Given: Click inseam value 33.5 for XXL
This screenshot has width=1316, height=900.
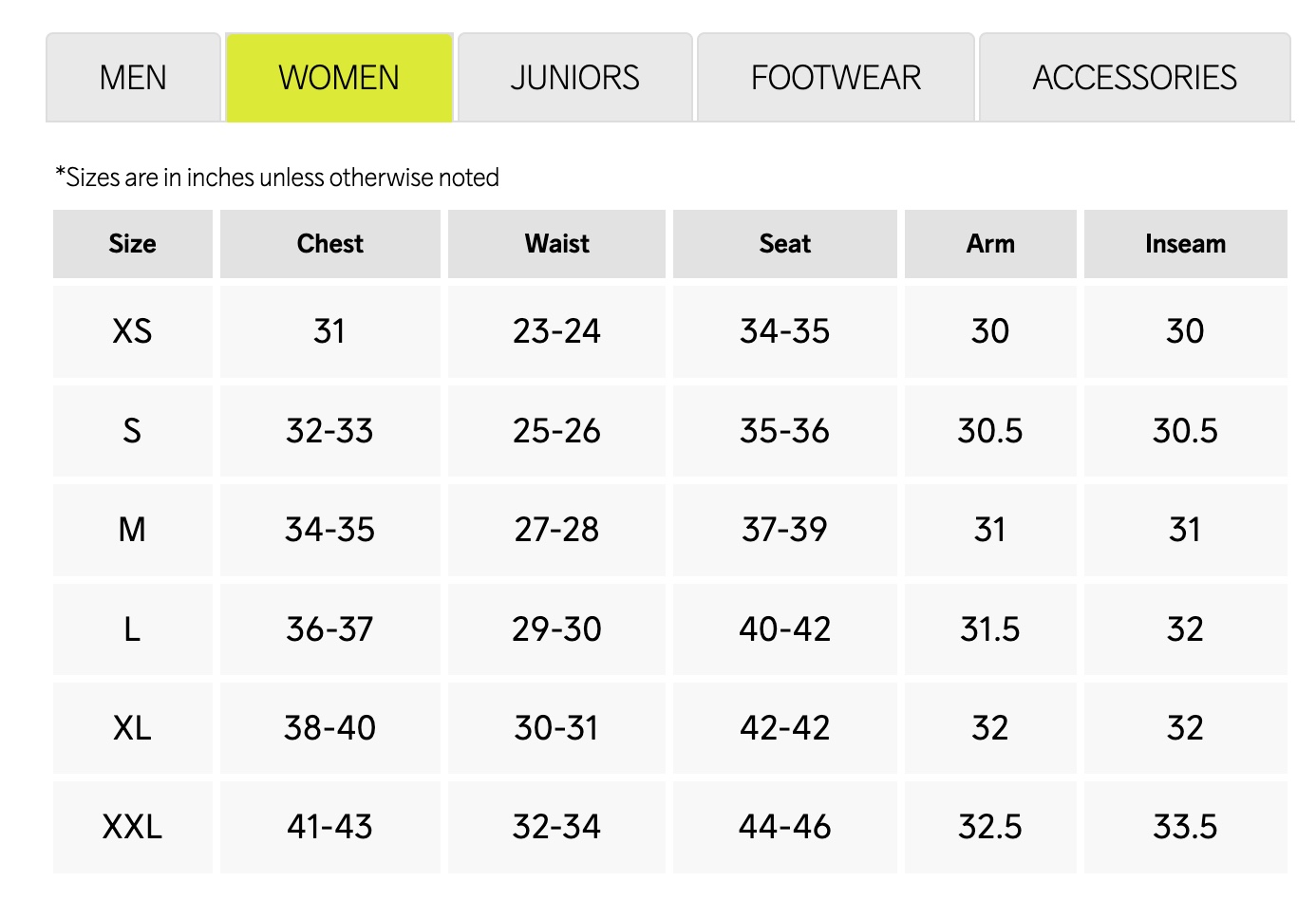Looking at the screenshot, I should coord(1185,827).
